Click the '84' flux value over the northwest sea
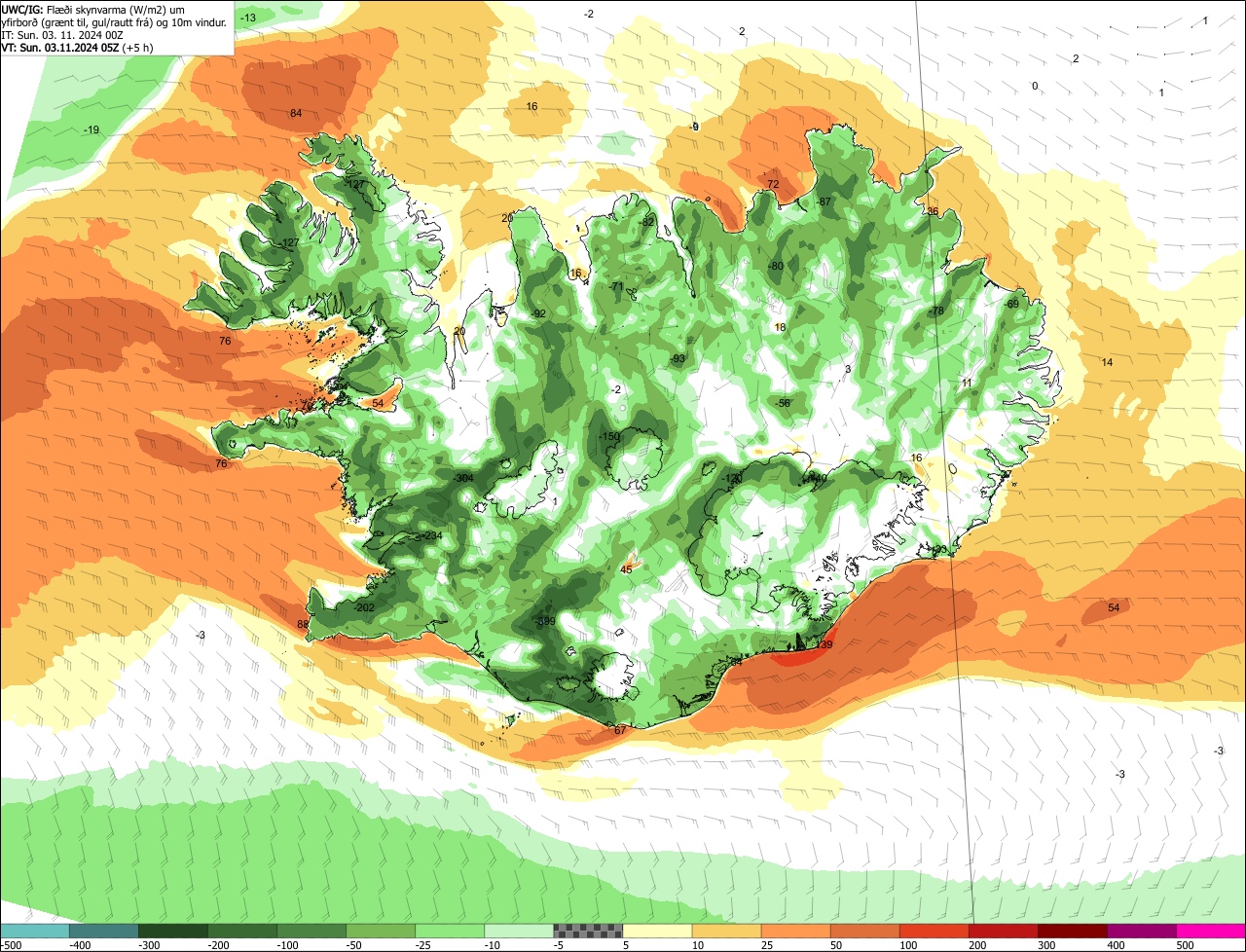 pyautogui.click(x=296, y=114)
